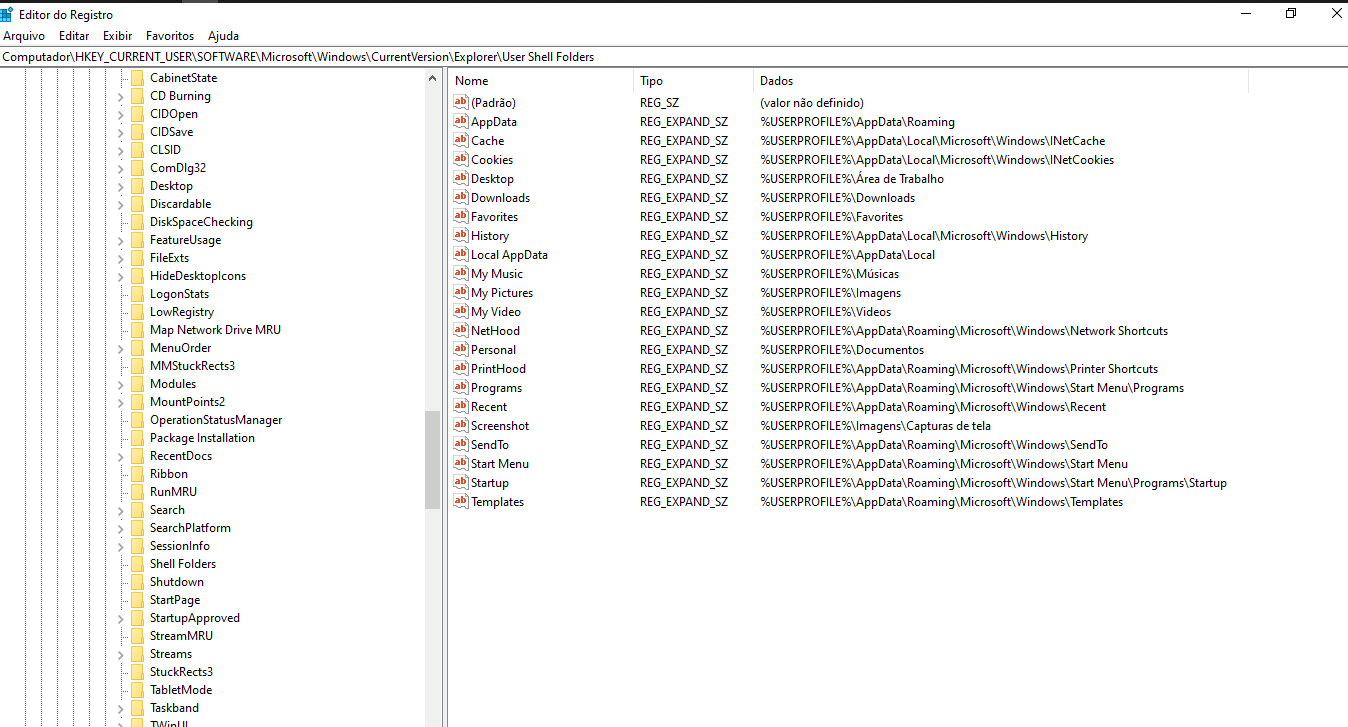The image size is (1348, 727).
Task: Click the Shell Folders folder icon
Action: [x=137, y=564]
